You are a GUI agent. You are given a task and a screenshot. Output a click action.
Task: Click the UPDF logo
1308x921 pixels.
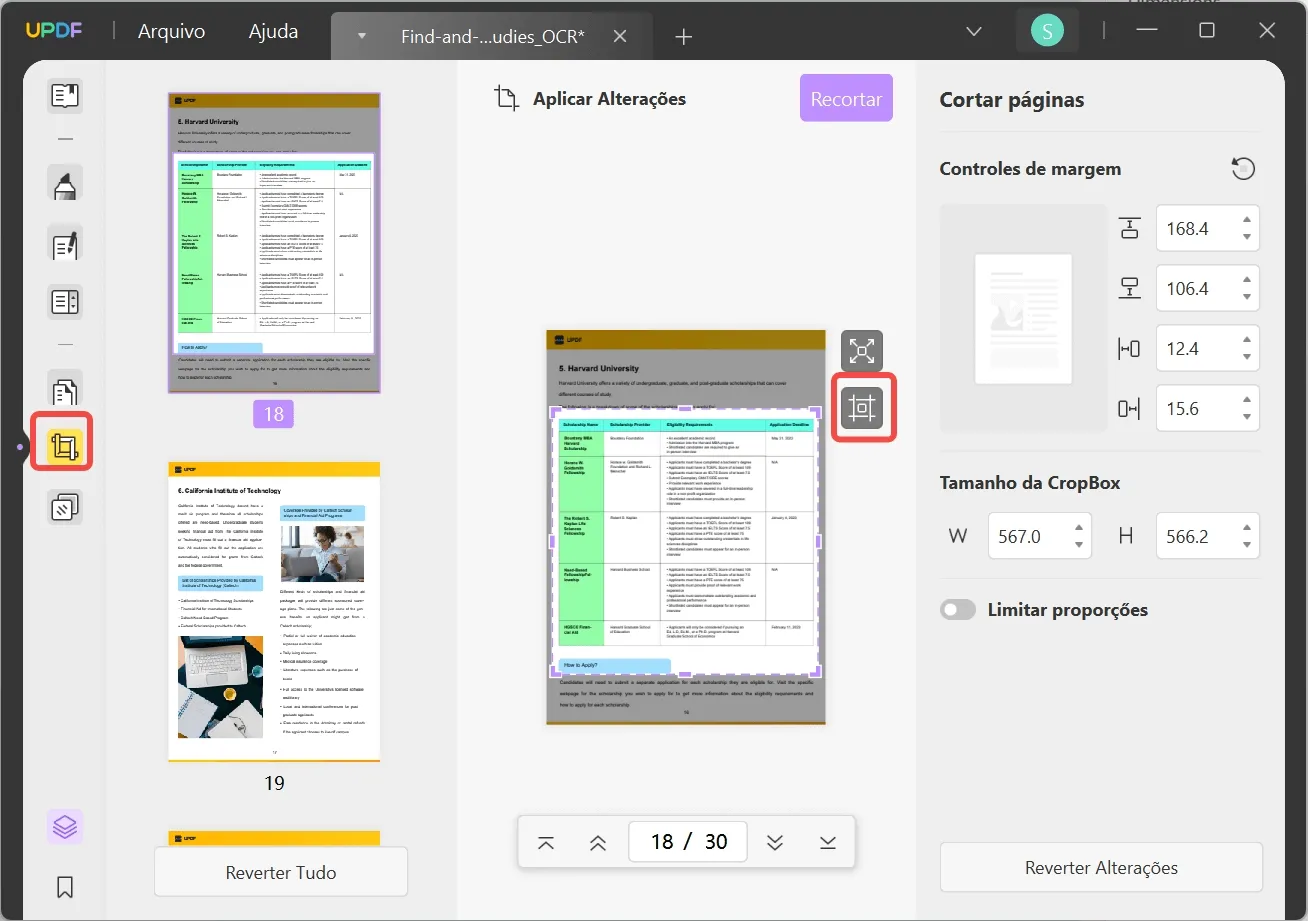[x=53, y=31]
